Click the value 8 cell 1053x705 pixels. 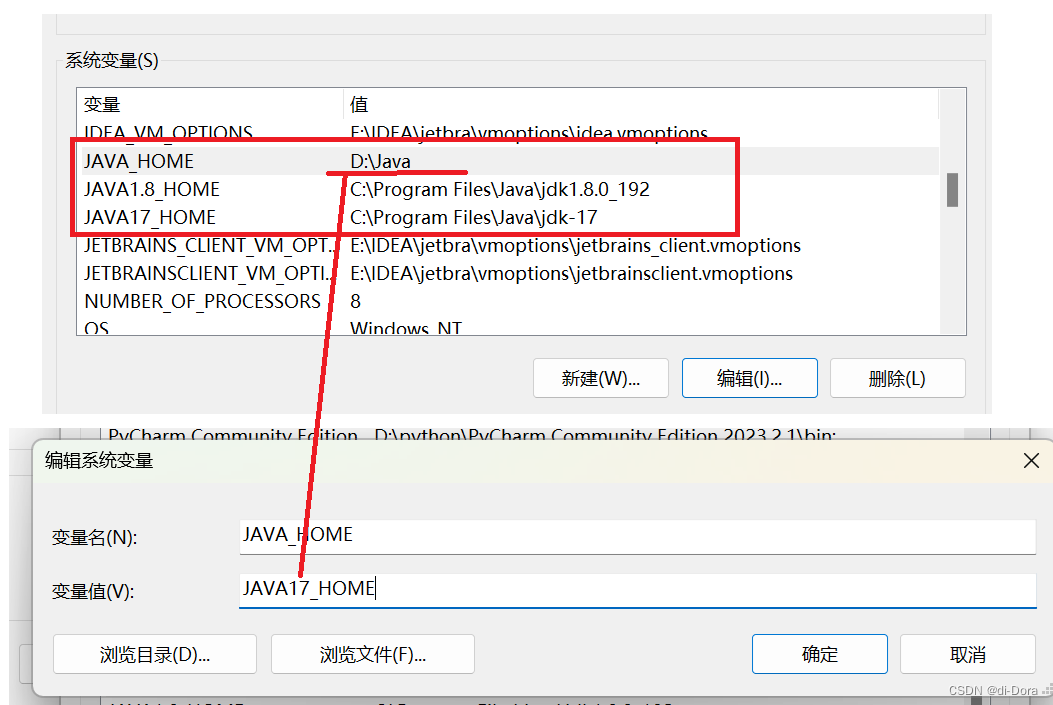pos(355,301)
